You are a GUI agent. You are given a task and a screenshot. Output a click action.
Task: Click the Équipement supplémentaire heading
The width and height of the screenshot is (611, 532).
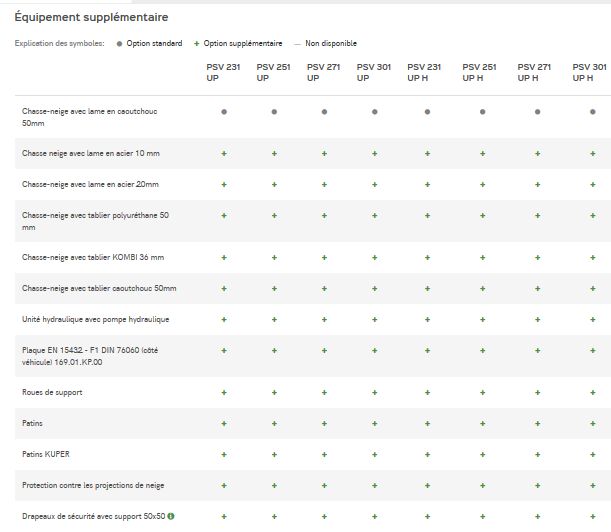(x=91, y=18)
